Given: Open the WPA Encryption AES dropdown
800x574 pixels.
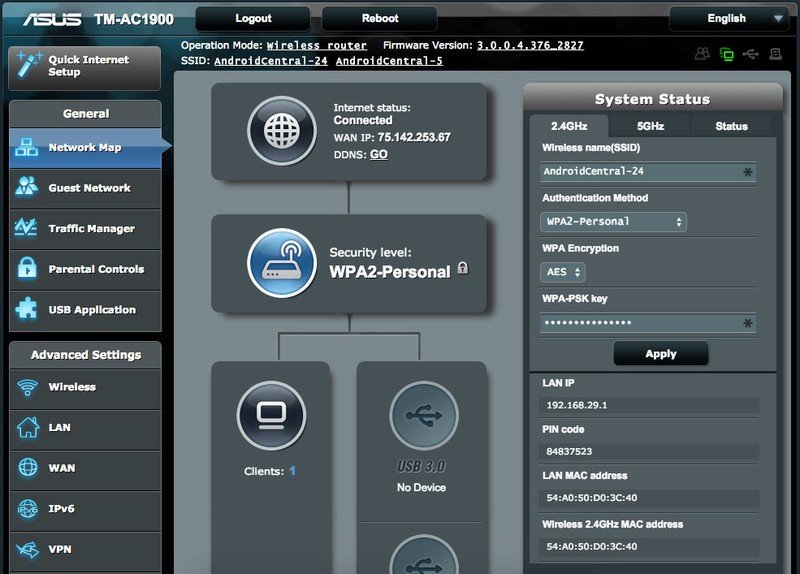Looking at the screenshot, I should [563, 272].
